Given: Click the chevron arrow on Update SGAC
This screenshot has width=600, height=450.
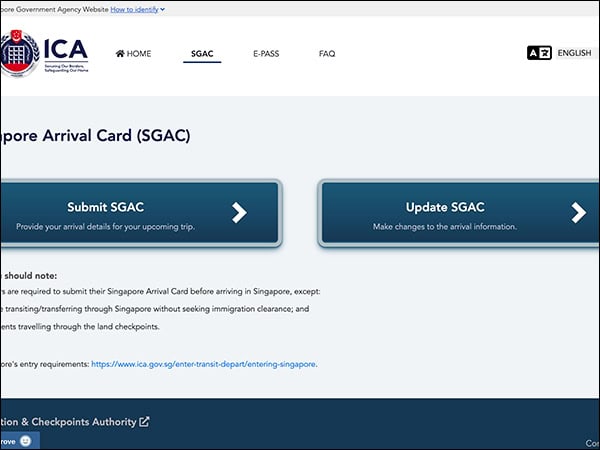Looking at the screenshot, I should [x=579, y=213].
